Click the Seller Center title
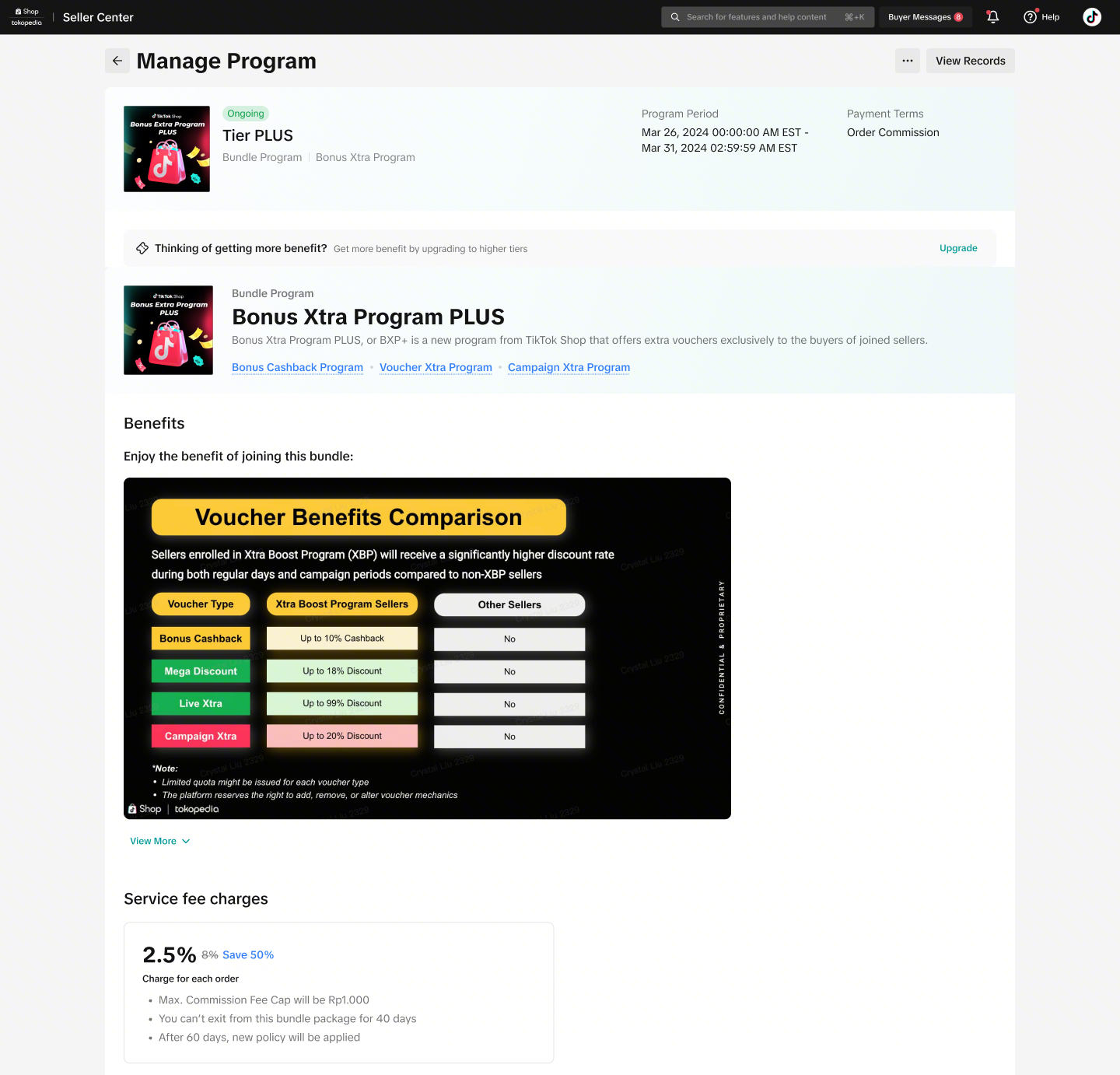 (x=98, y=17)
